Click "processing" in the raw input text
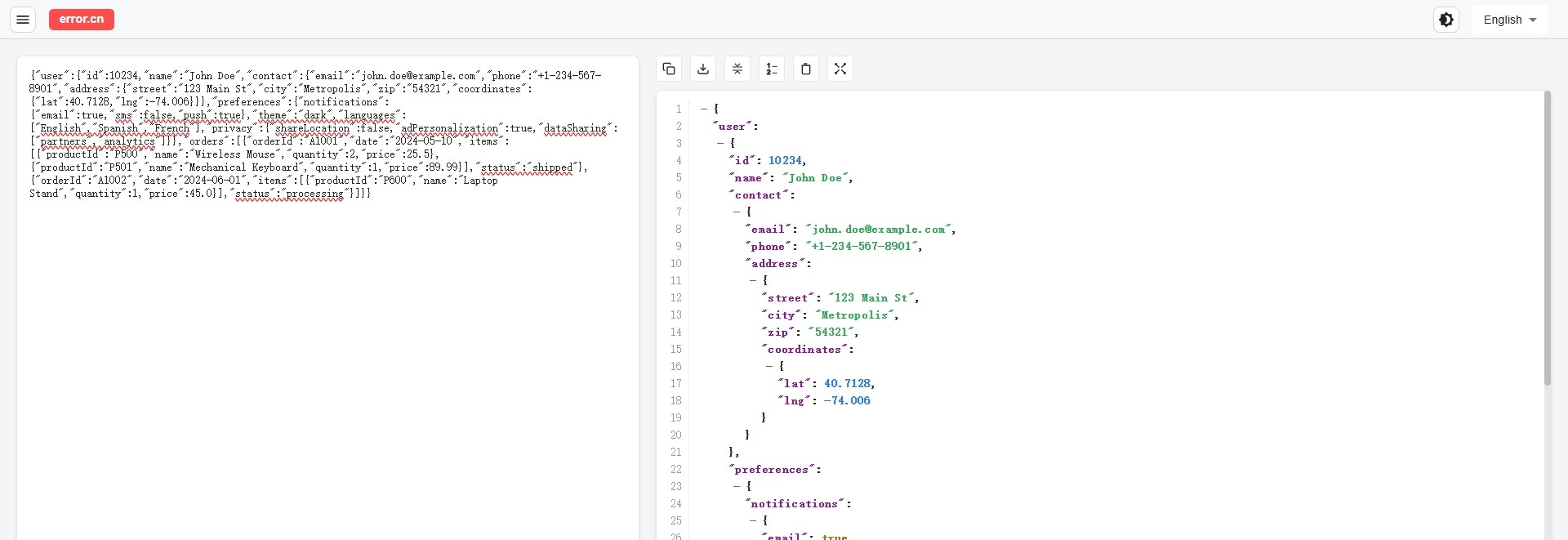The image size is (1568, 540). tap(314, 194)
